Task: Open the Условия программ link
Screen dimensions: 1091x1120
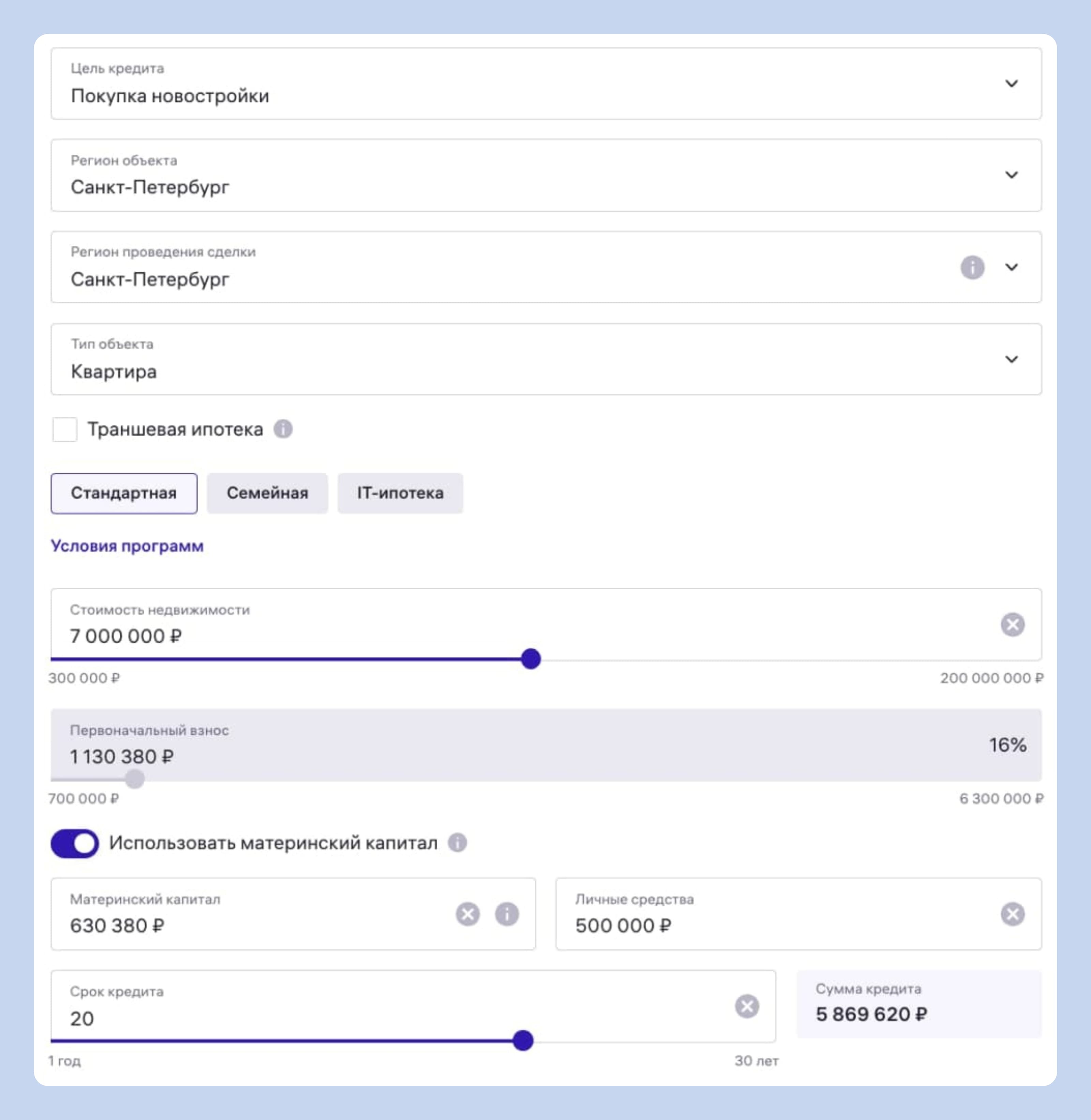Action: [x=127, y=546]
